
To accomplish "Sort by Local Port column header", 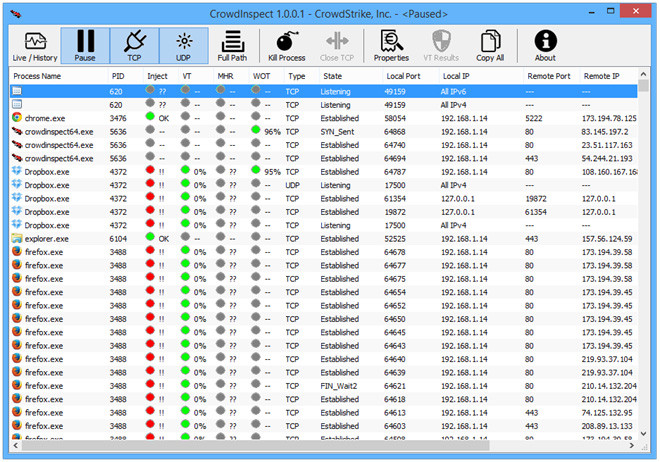I will [x=403, y=76].
